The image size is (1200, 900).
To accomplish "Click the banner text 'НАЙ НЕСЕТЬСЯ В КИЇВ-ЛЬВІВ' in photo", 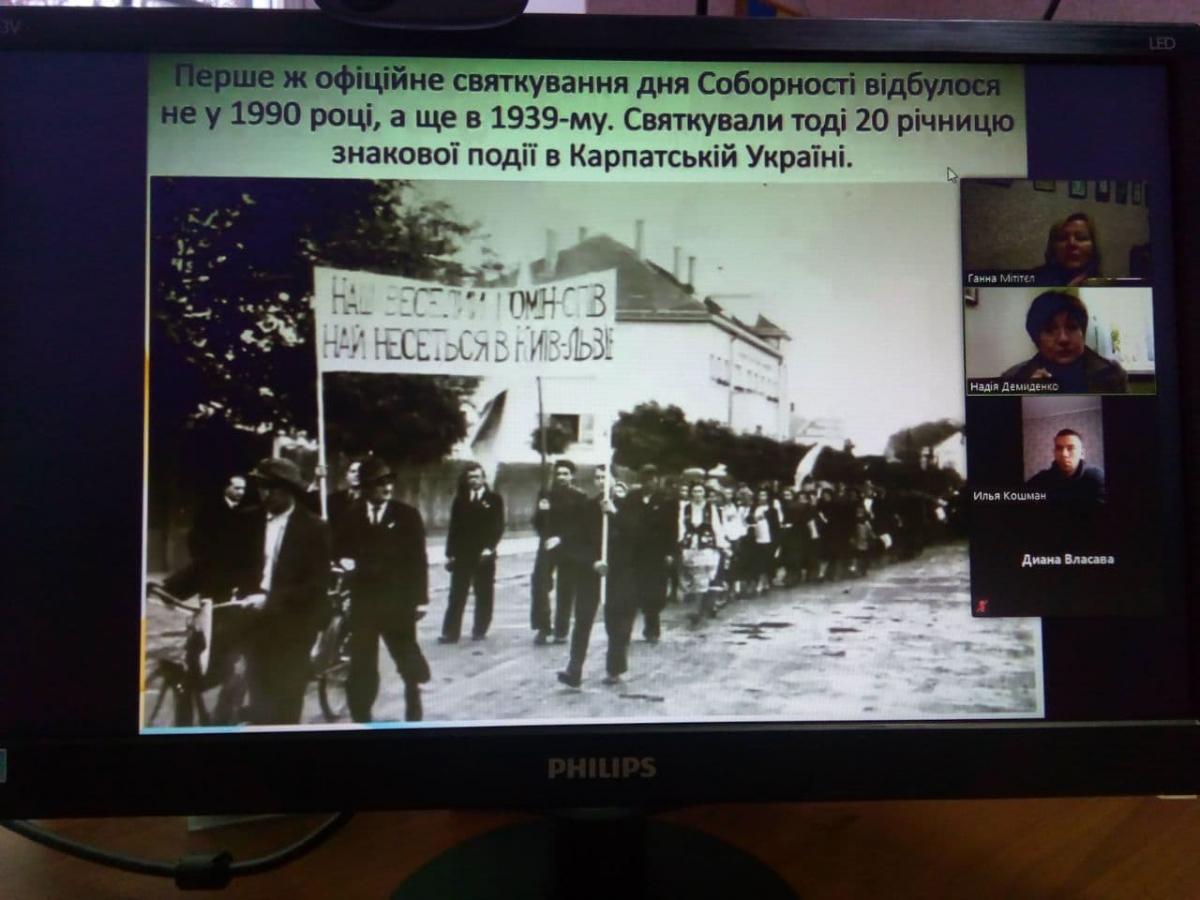I will click(466, 342).
